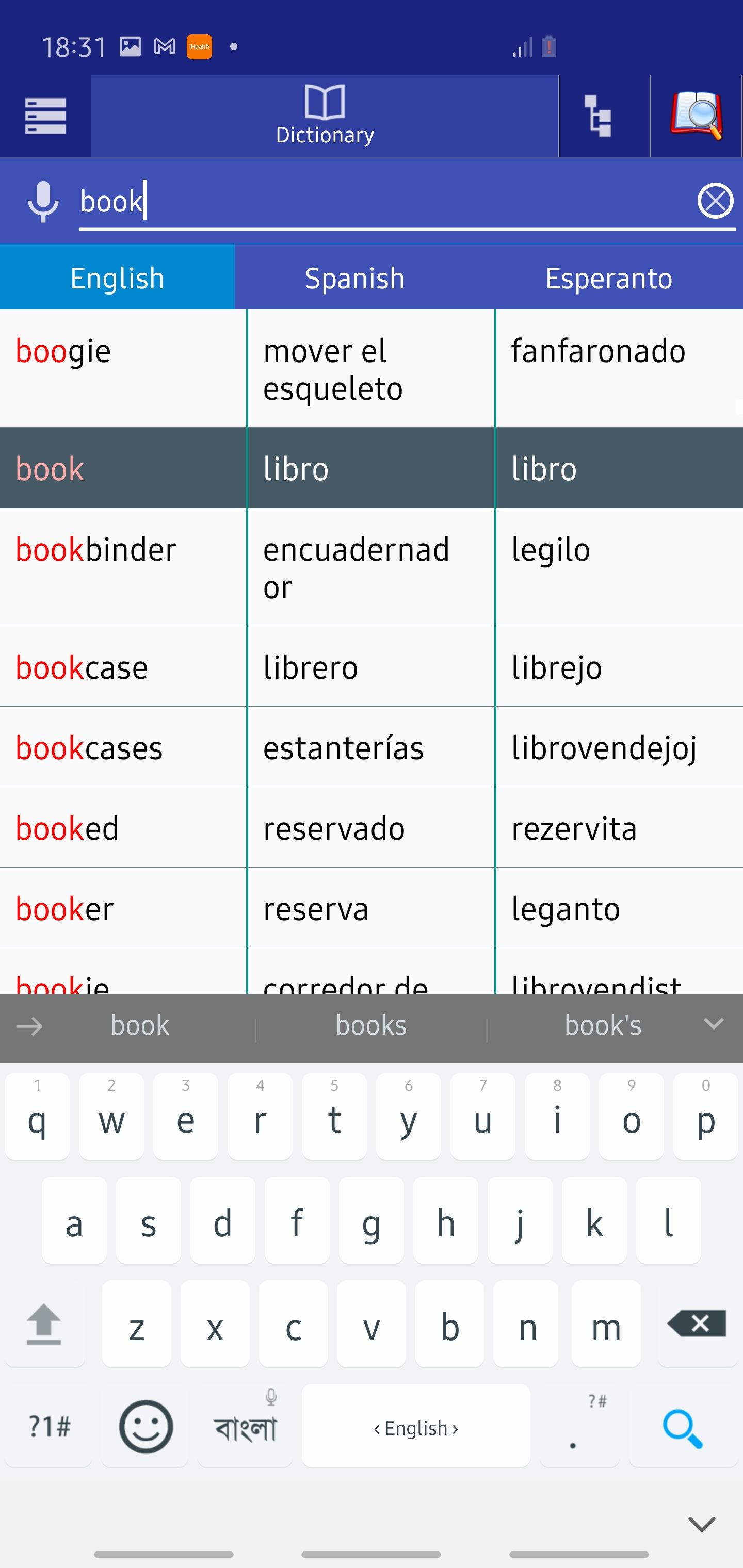Clear the search field with X icon
This screenshot has height=1568, width=743.
[715, 201]
